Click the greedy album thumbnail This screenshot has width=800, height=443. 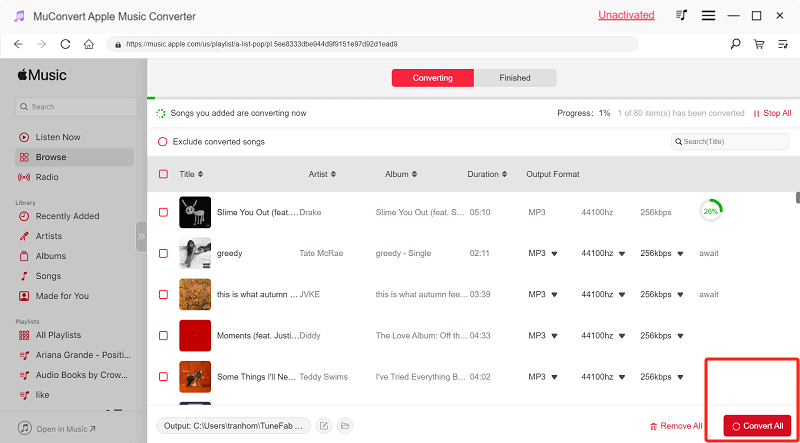click(x=195, y=253)
